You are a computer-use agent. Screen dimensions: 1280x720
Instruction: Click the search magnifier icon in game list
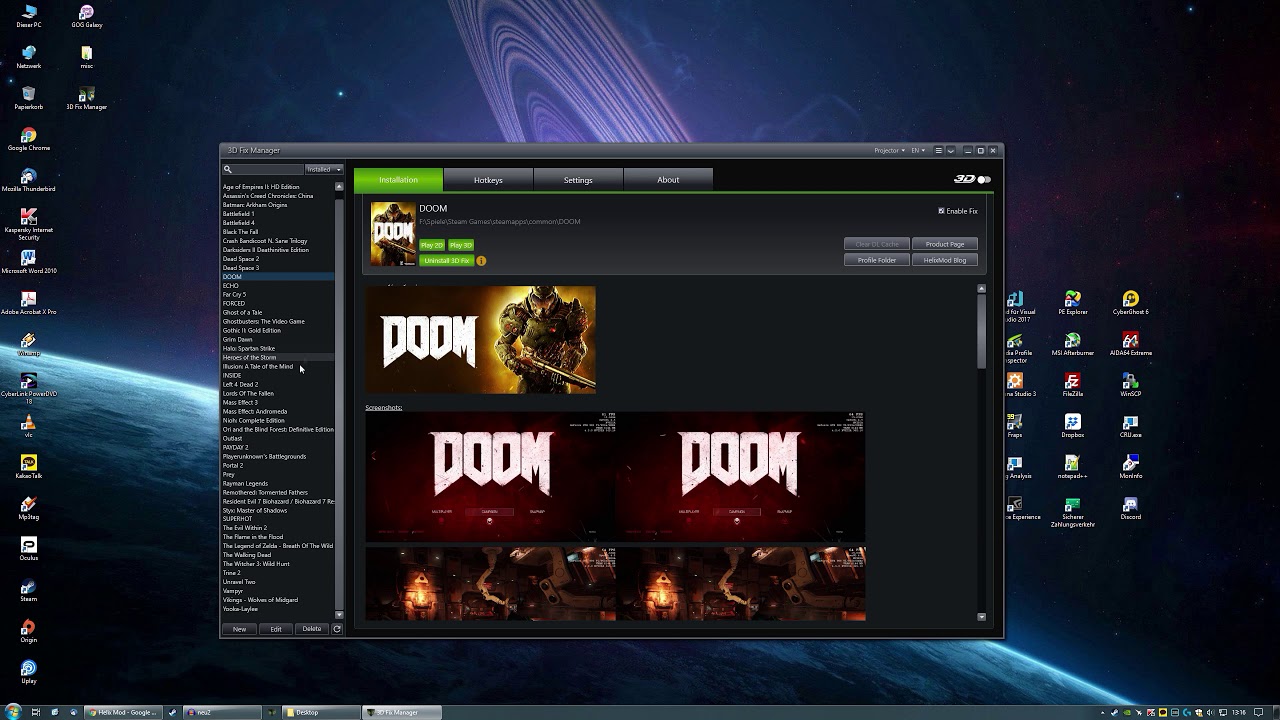[228, 169]
